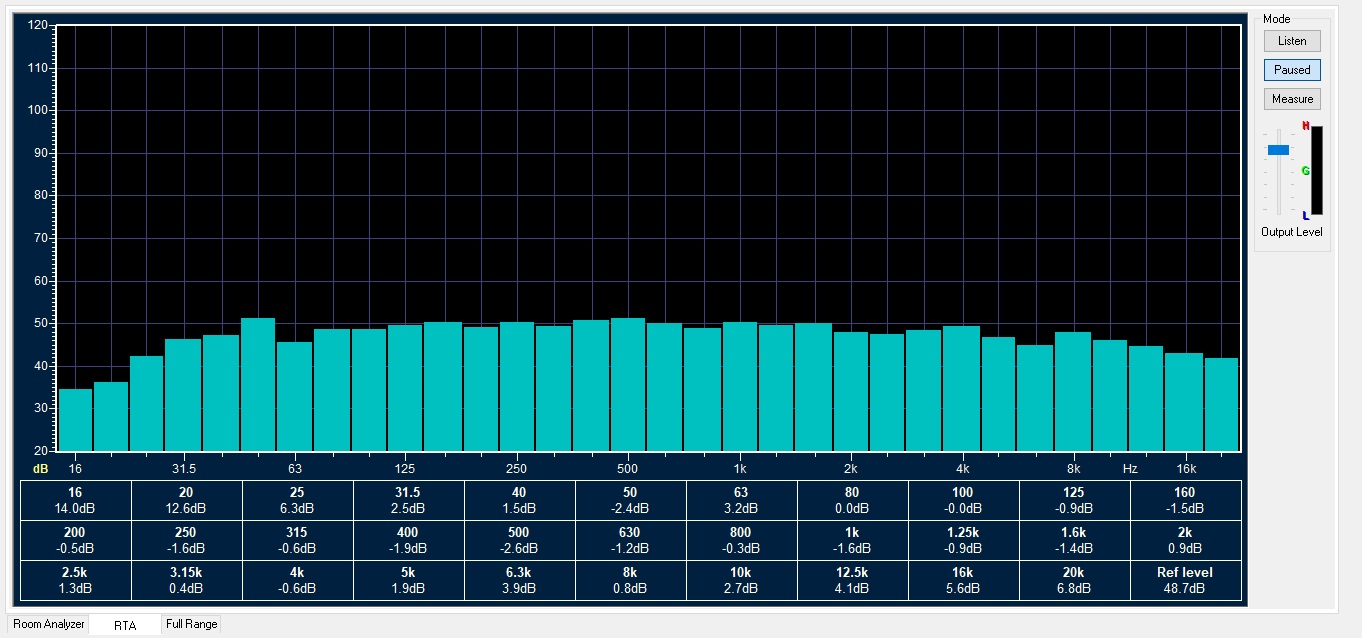
Task: Click the 1.25k -0.9dB cell
Action: click(x=963, y=540)
